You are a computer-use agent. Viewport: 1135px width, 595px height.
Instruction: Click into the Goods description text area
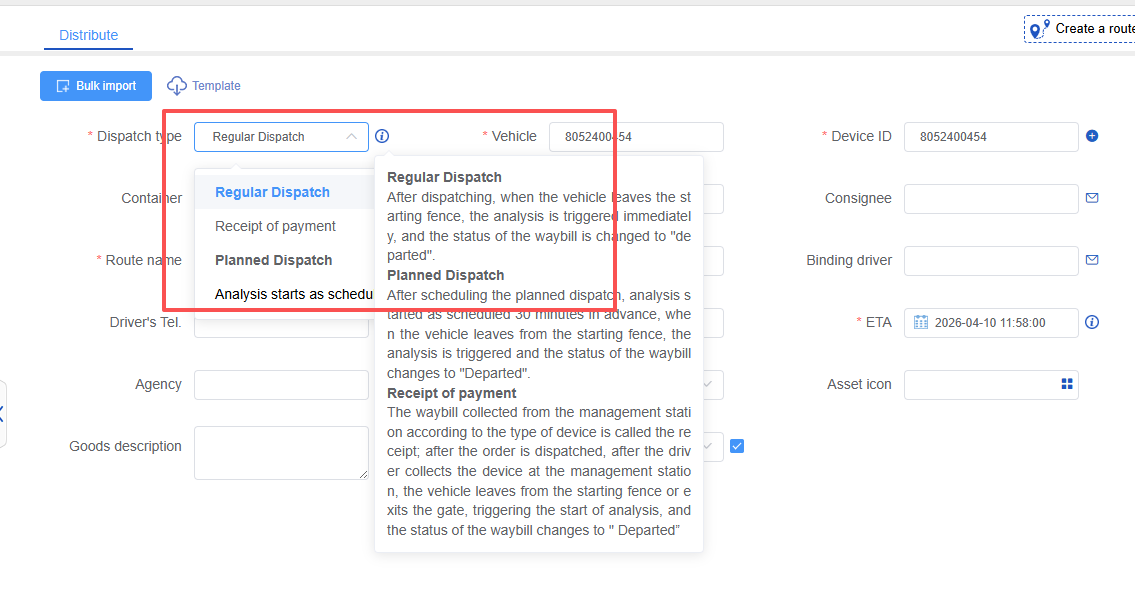pos(281,453)
